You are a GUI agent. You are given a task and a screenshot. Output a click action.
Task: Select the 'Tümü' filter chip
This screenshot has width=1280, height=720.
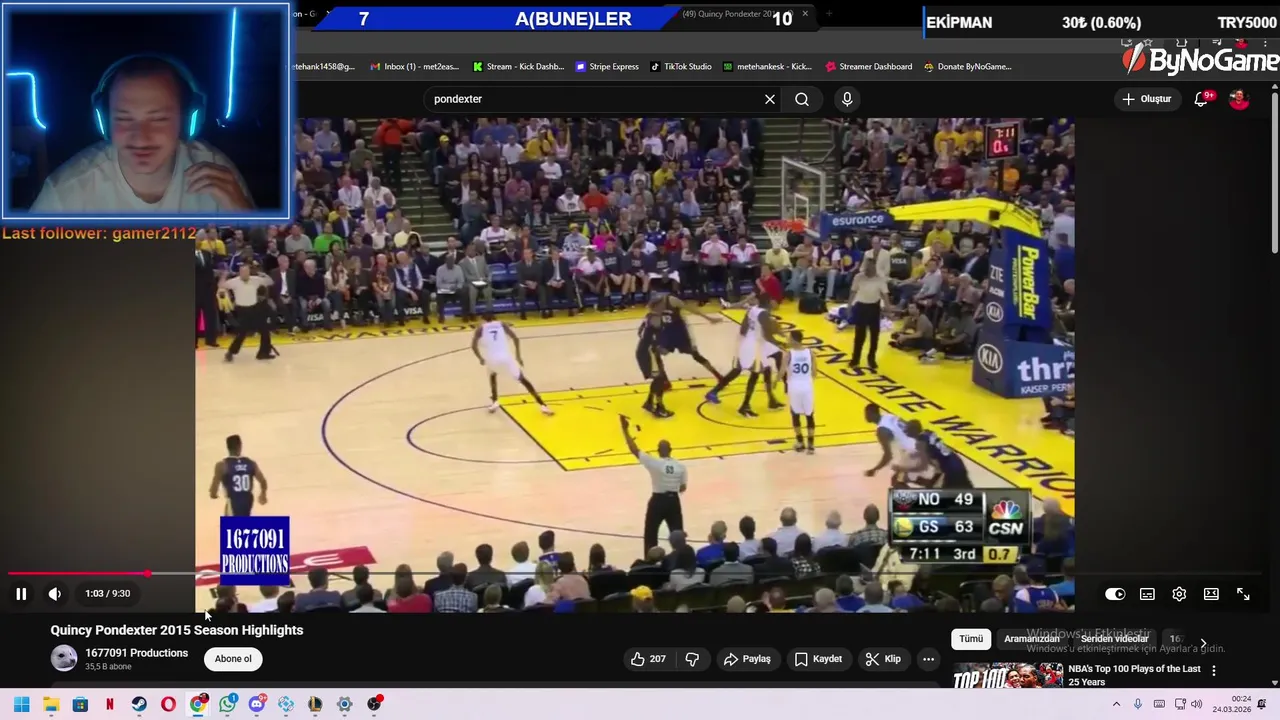pos(971,639)
